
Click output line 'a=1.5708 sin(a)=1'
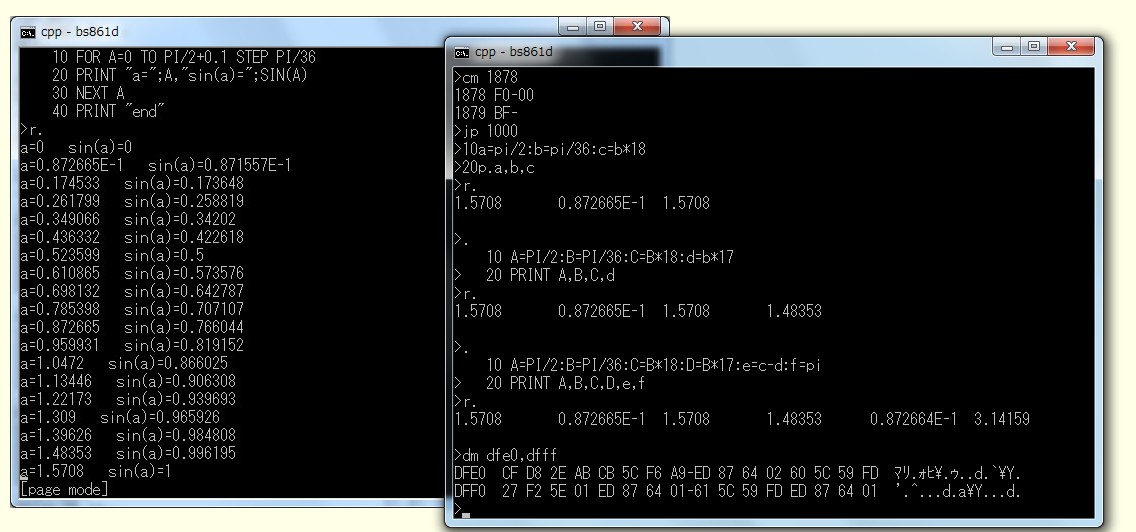click(x=96, y=471)
